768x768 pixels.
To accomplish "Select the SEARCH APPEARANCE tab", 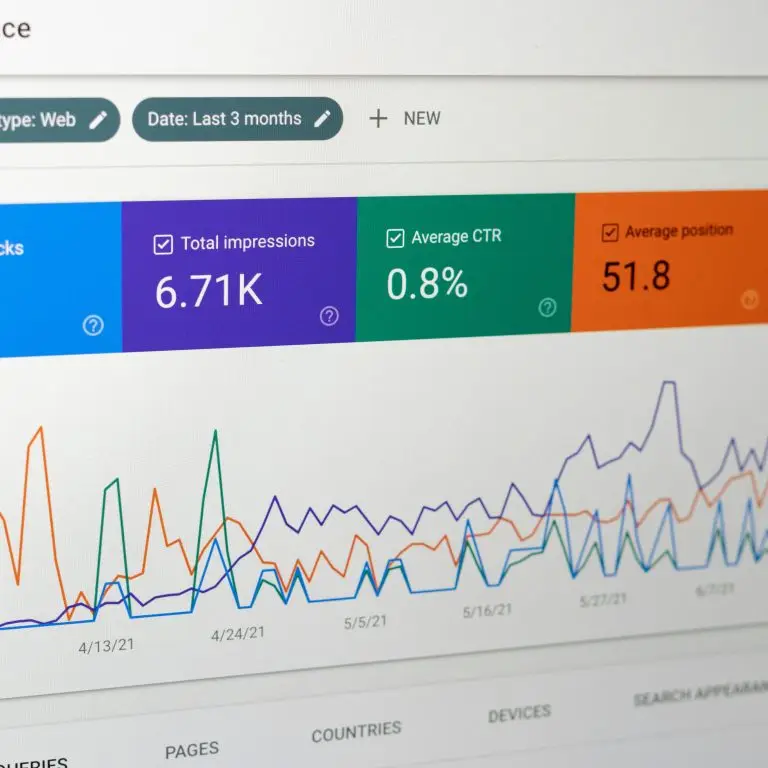I will [700, 694].
